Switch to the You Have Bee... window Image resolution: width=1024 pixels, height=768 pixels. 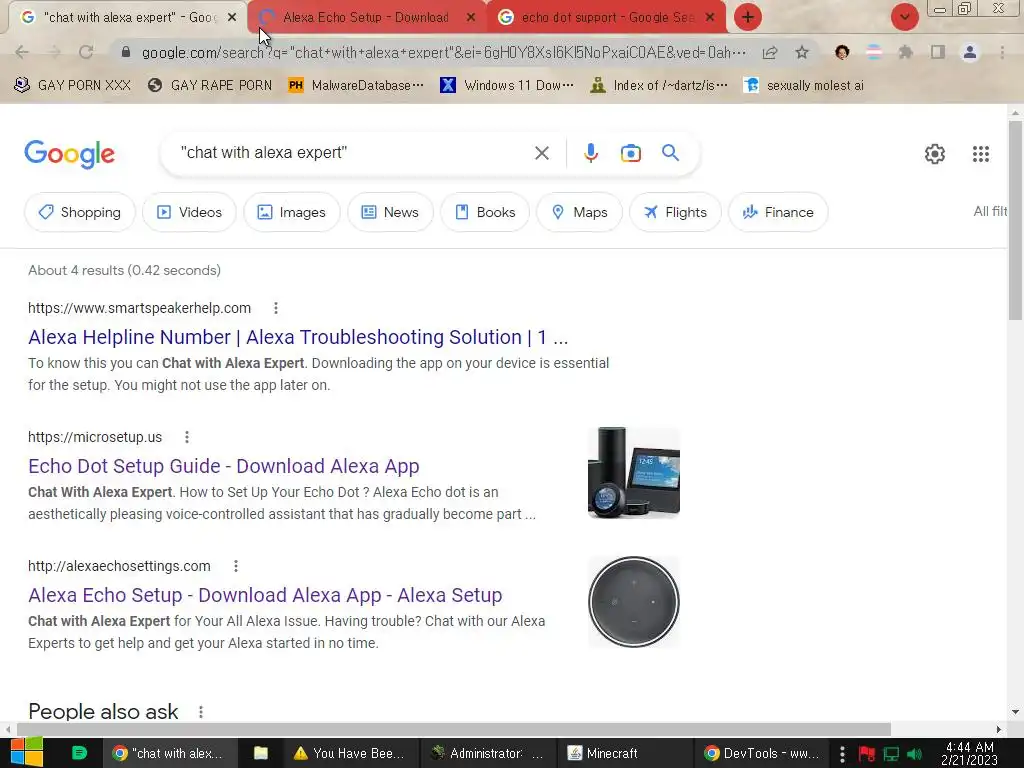(349, 753)
